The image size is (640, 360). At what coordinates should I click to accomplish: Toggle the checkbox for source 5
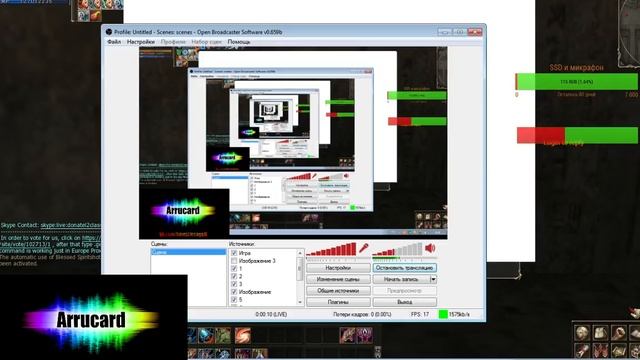[x=234, y=300]
